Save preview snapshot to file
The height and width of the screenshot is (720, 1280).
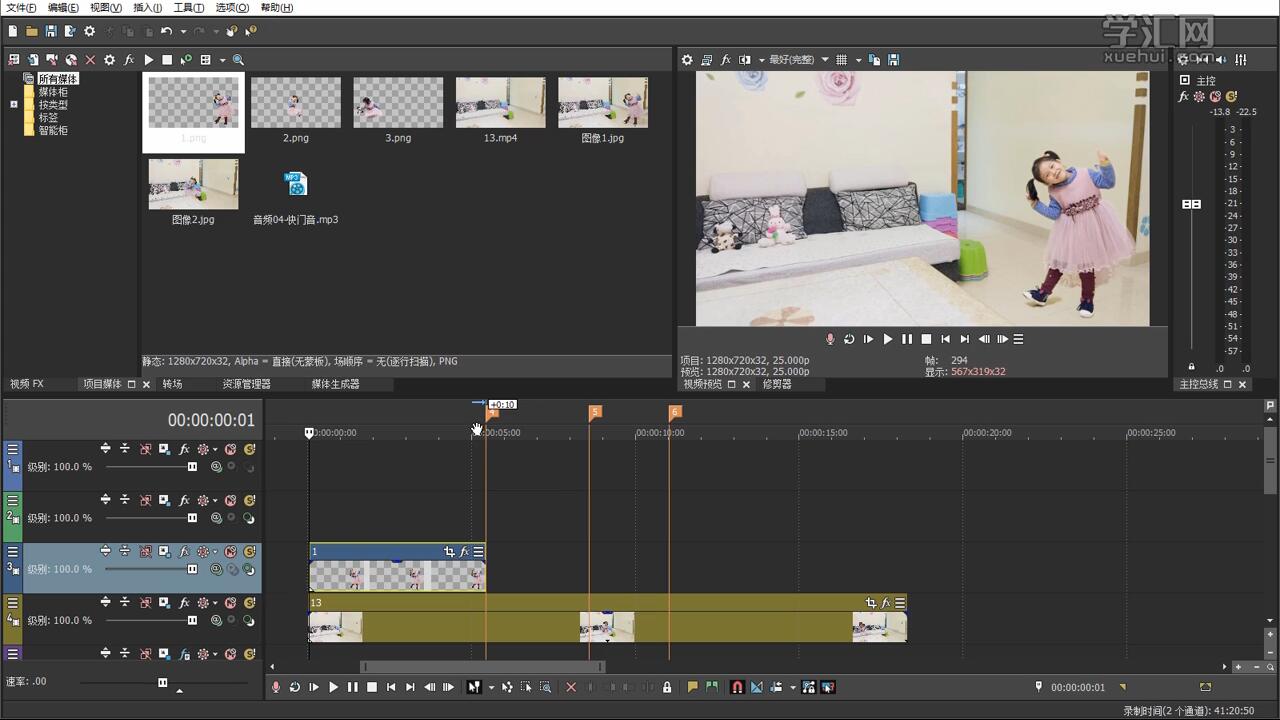pyautogui.click(x=893, y=60)
